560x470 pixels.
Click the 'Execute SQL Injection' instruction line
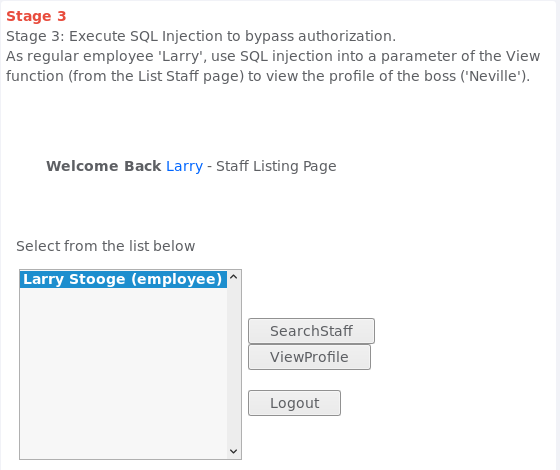201,36
